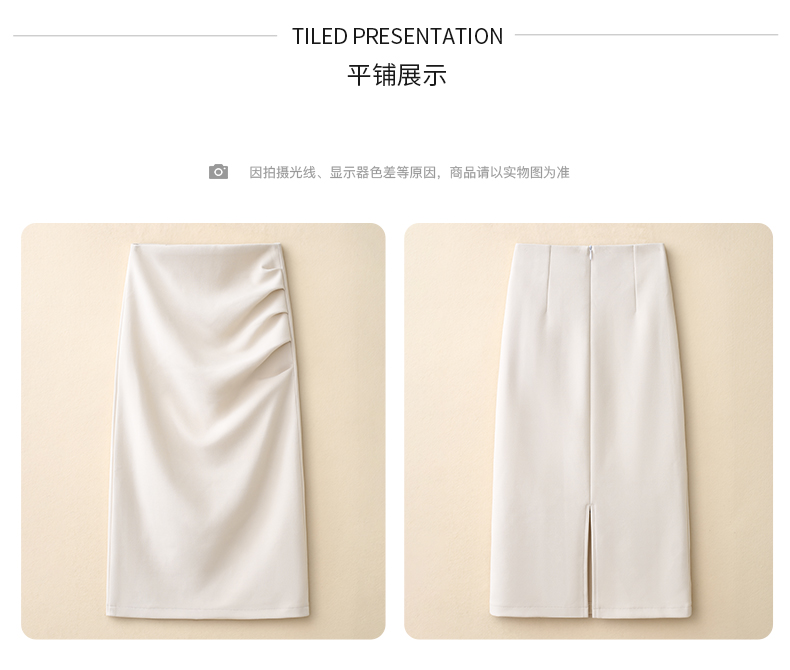Click the horizontal line right of heading
The height and width of the screenshot is (670, 790).
click(x=646, y=35)
